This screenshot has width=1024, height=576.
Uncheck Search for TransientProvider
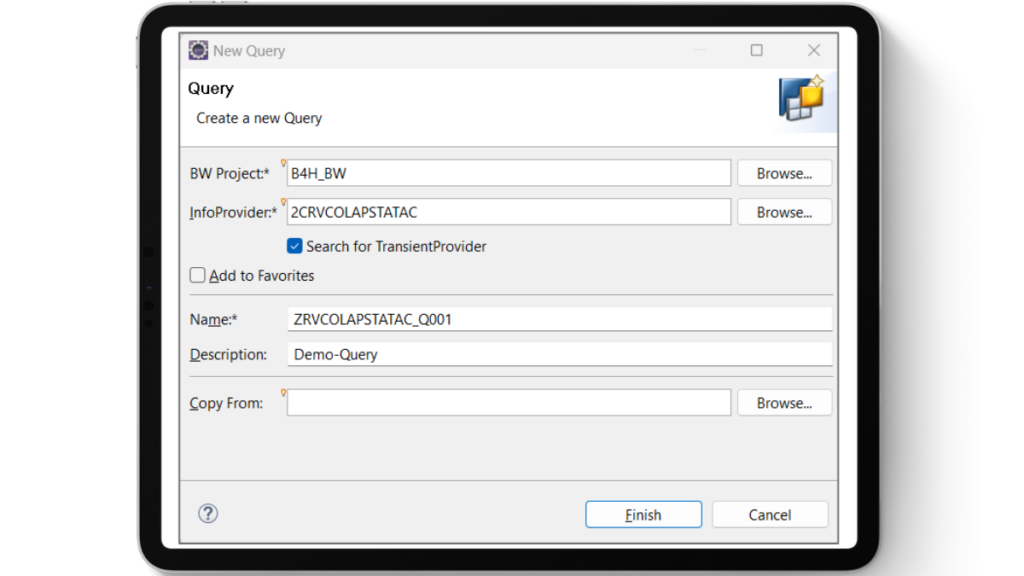[295, 246]
